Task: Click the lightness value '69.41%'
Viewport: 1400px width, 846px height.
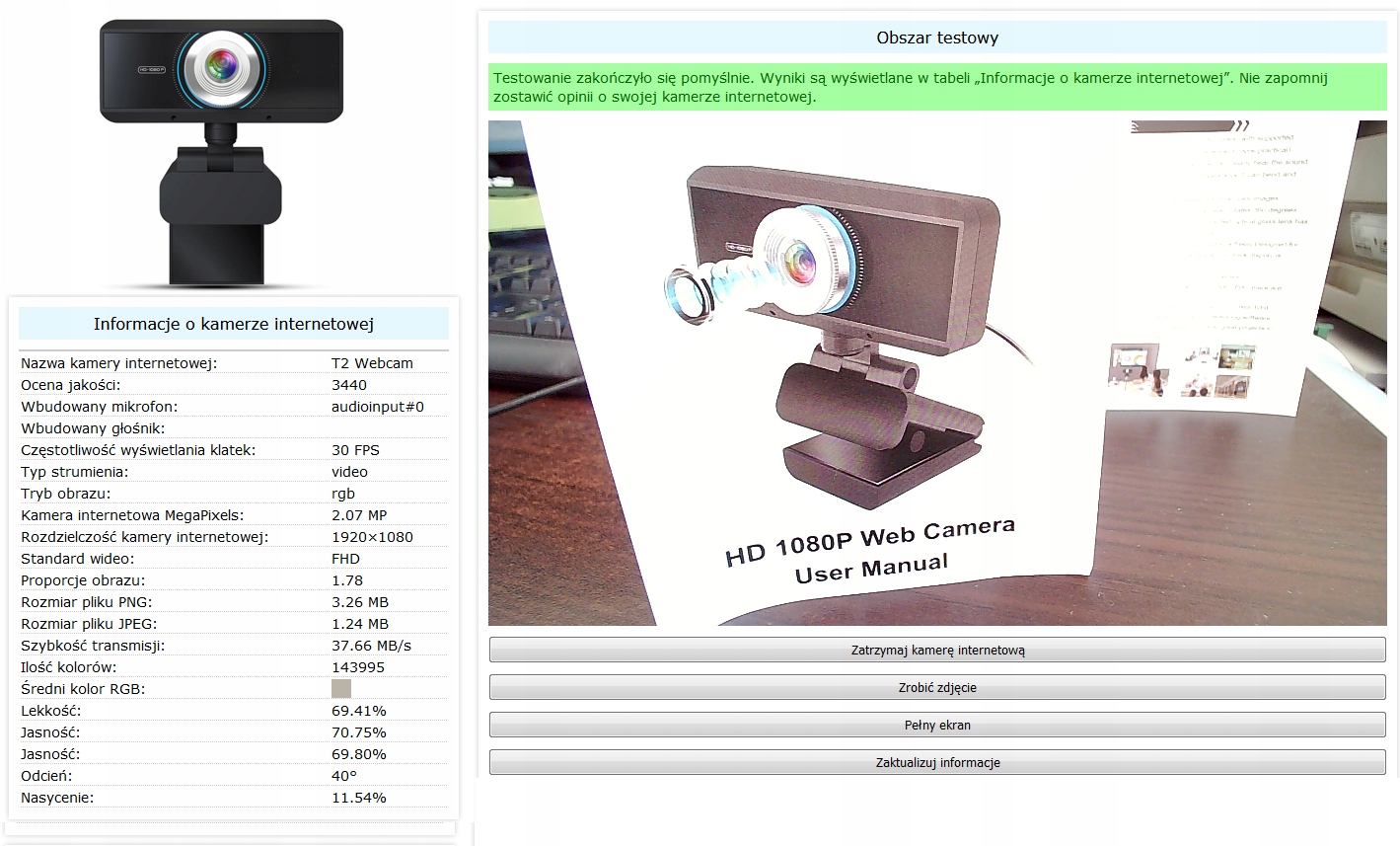Action: 359,711
